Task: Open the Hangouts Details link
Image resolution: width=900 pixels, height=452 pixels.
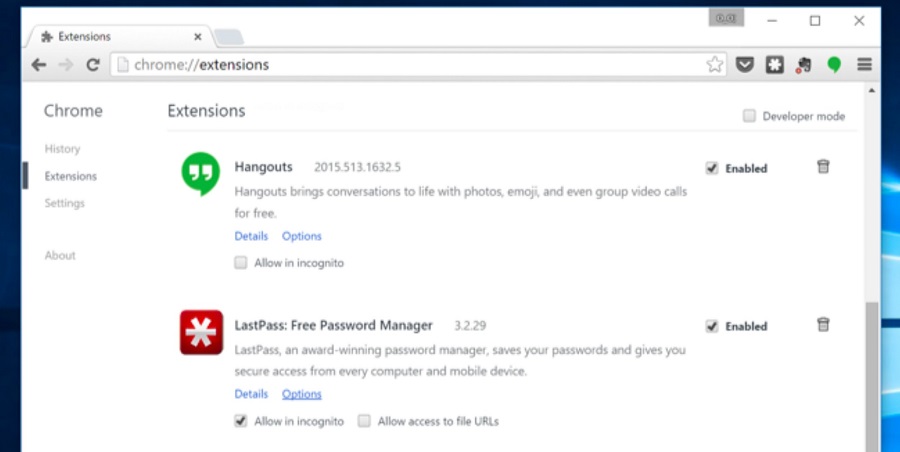Action: 251,236
